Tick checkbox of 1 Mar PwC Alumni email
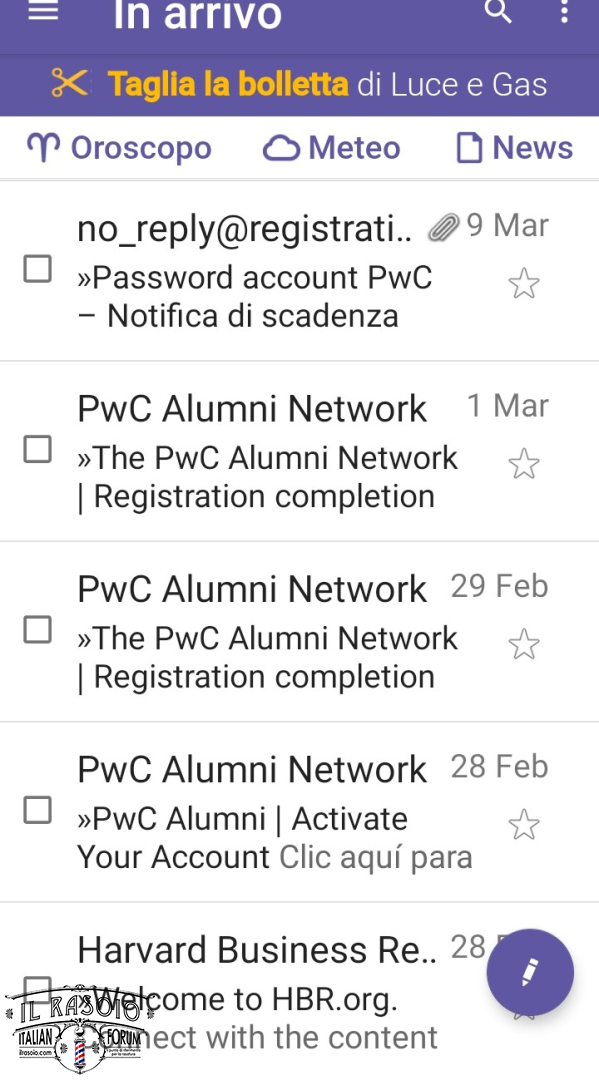The image size is (599, 1080). click(38, 450)
